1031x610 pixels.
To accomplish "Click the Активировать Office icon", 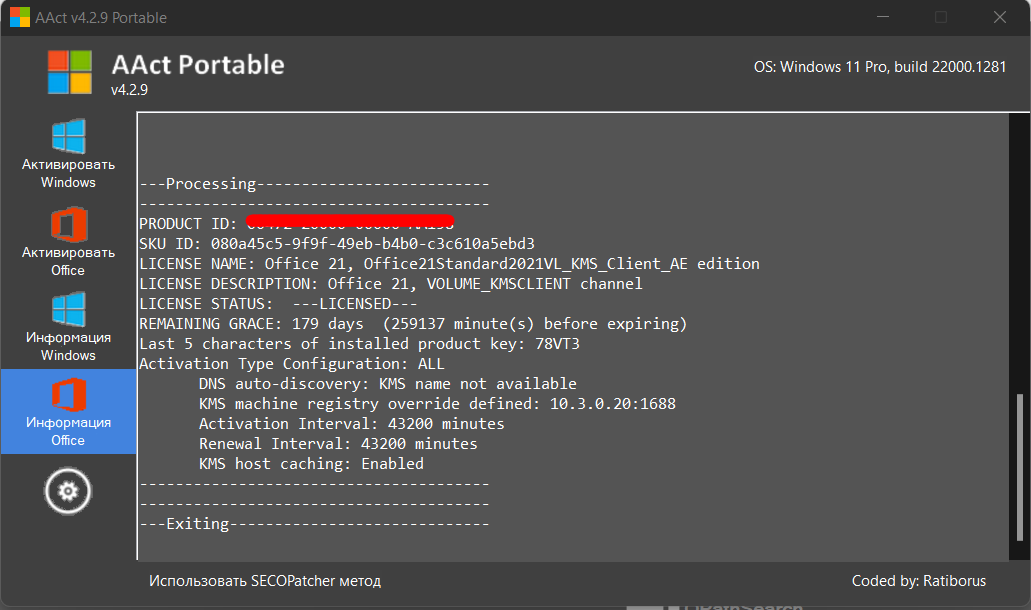I will click(68, 225).
